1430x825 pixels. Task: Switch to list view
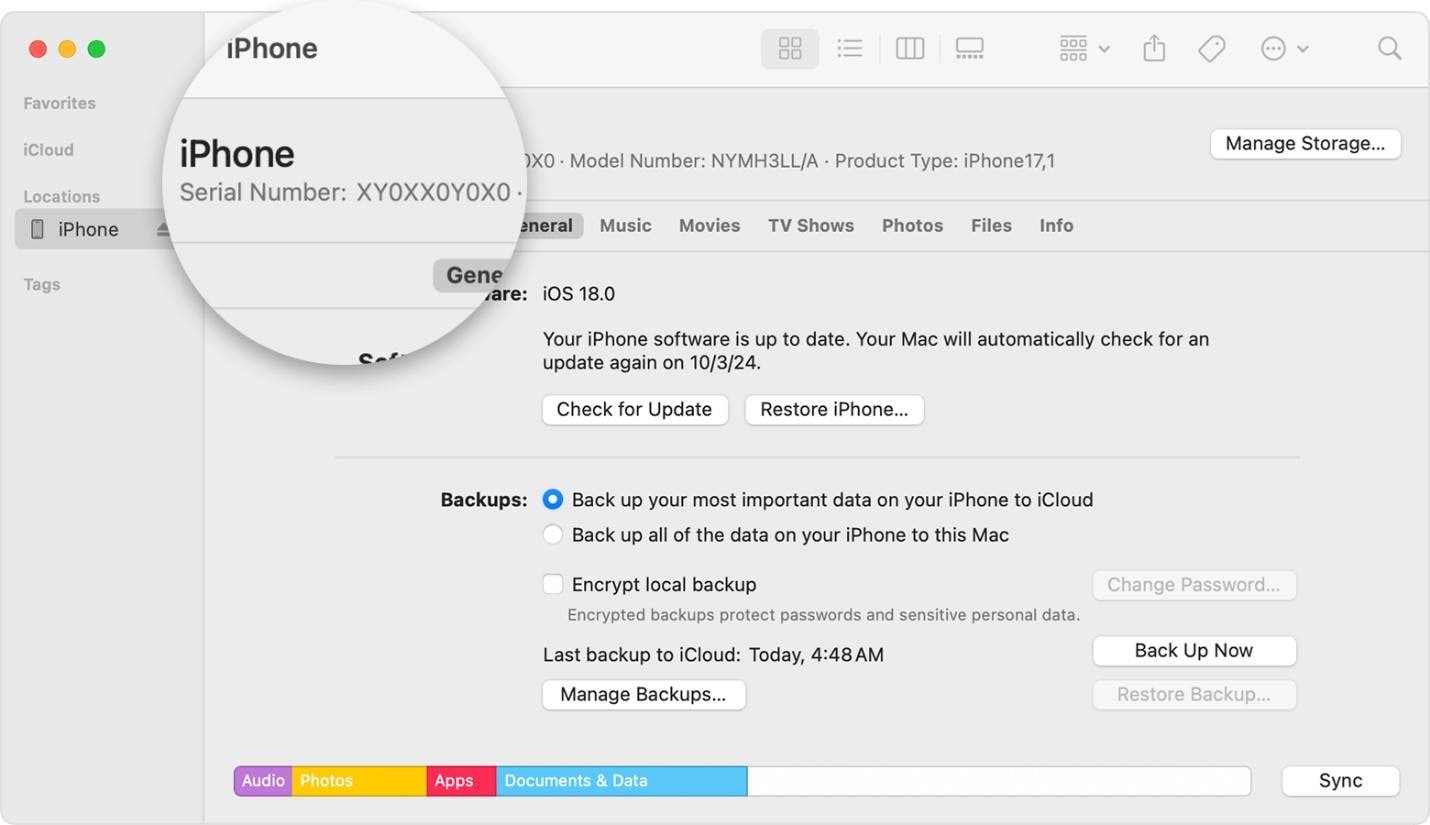click(850, 48)
